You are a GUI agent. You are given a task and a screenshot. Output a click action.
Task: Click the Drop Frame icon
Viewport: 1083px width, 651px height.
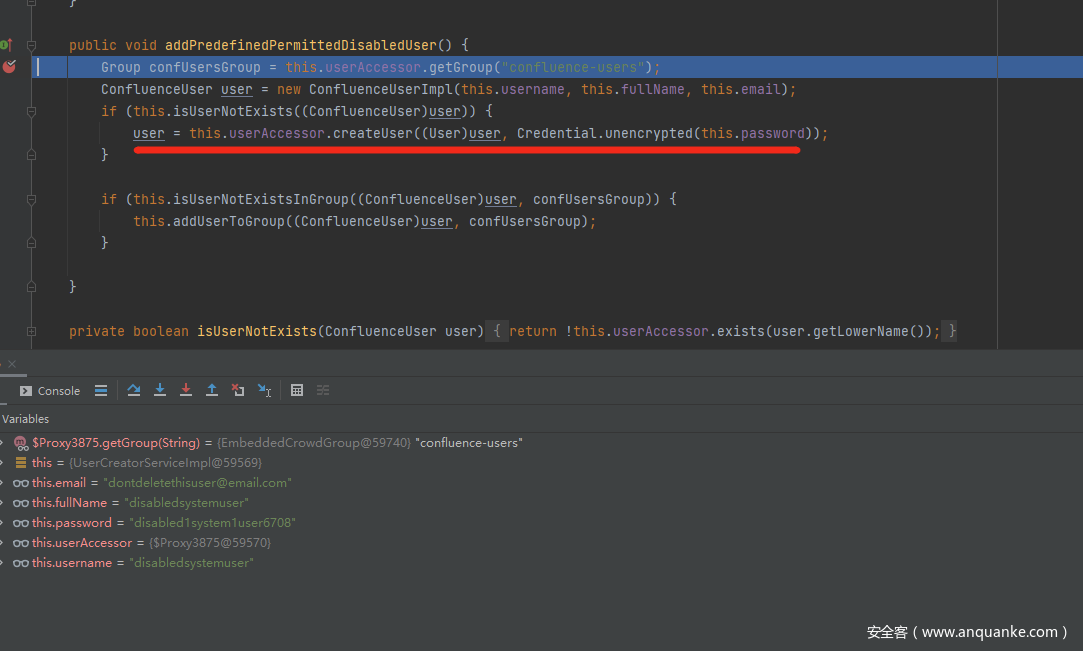pyautogui.click(x=238, y=390)
